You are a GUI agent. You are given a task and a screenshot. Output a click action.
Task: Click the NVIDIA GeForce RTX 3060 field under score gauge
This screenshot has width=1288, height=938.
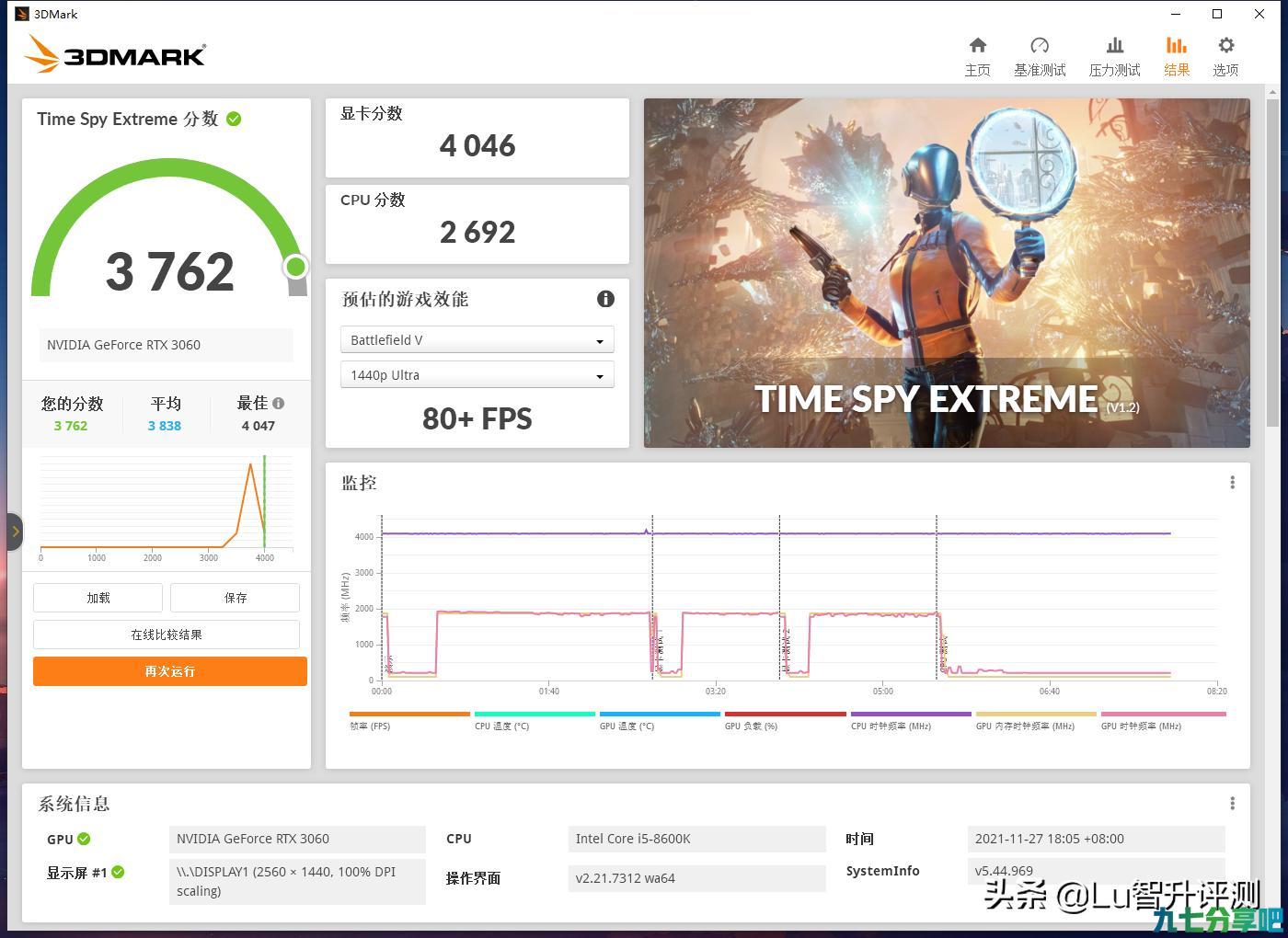click(167, 345)
